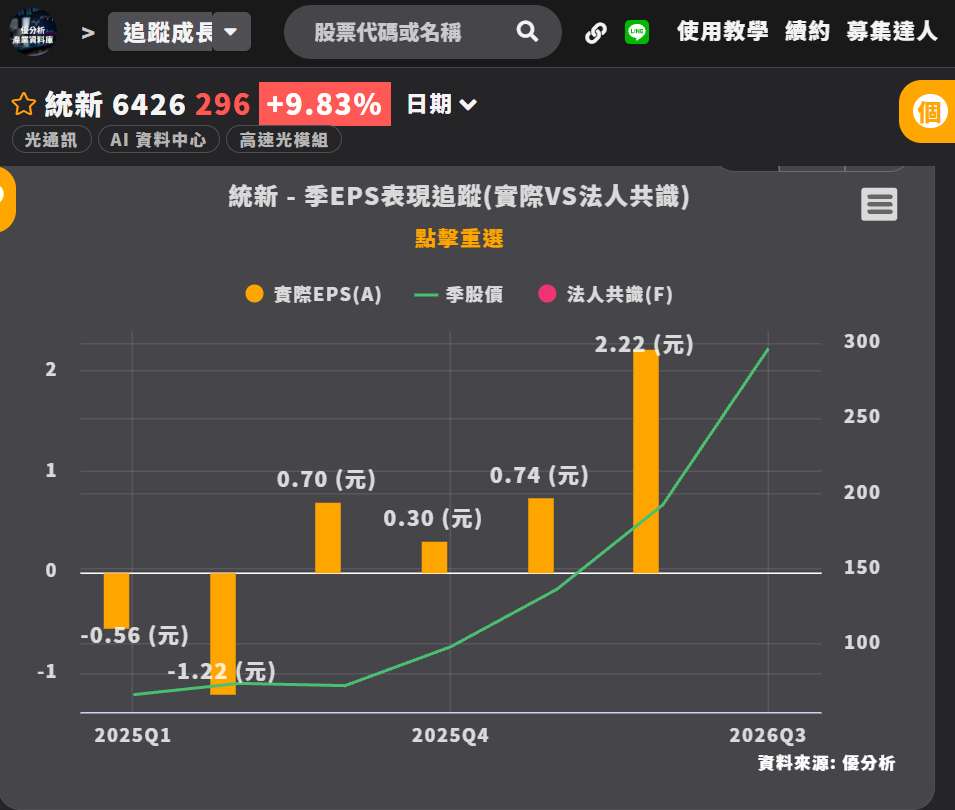
Task: Click the orange tab at left edge
Action: click(6, 199)
